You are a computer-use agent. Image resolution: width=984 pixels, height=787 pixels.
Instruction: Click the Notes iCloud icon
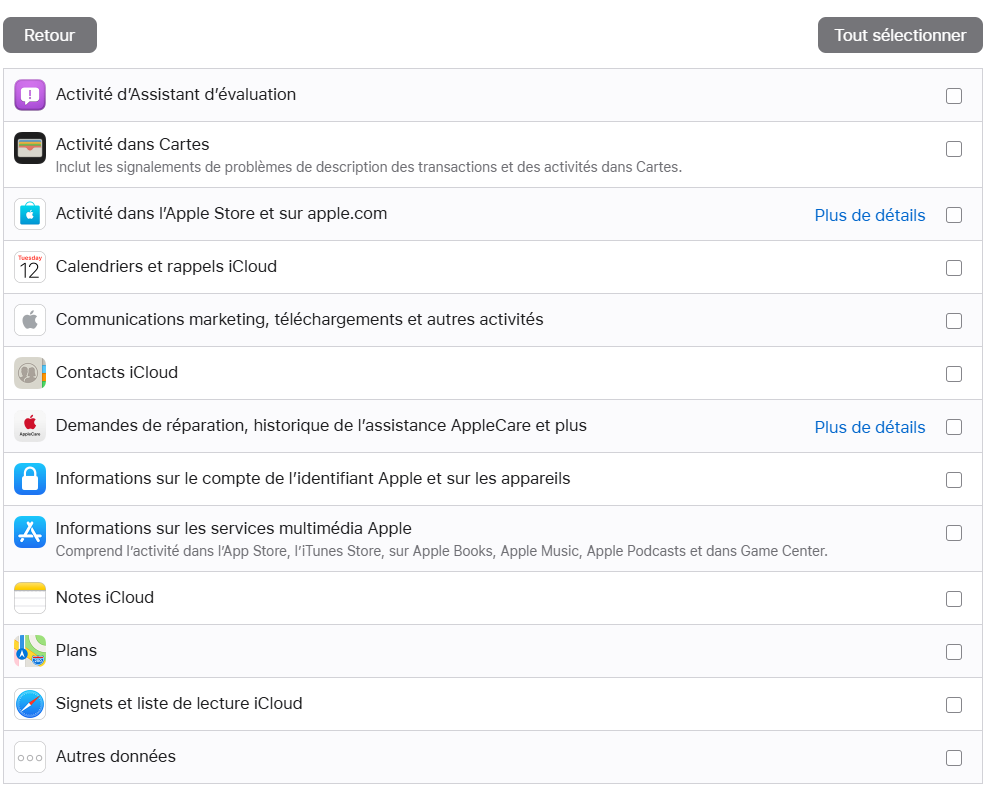click(30, 598)
